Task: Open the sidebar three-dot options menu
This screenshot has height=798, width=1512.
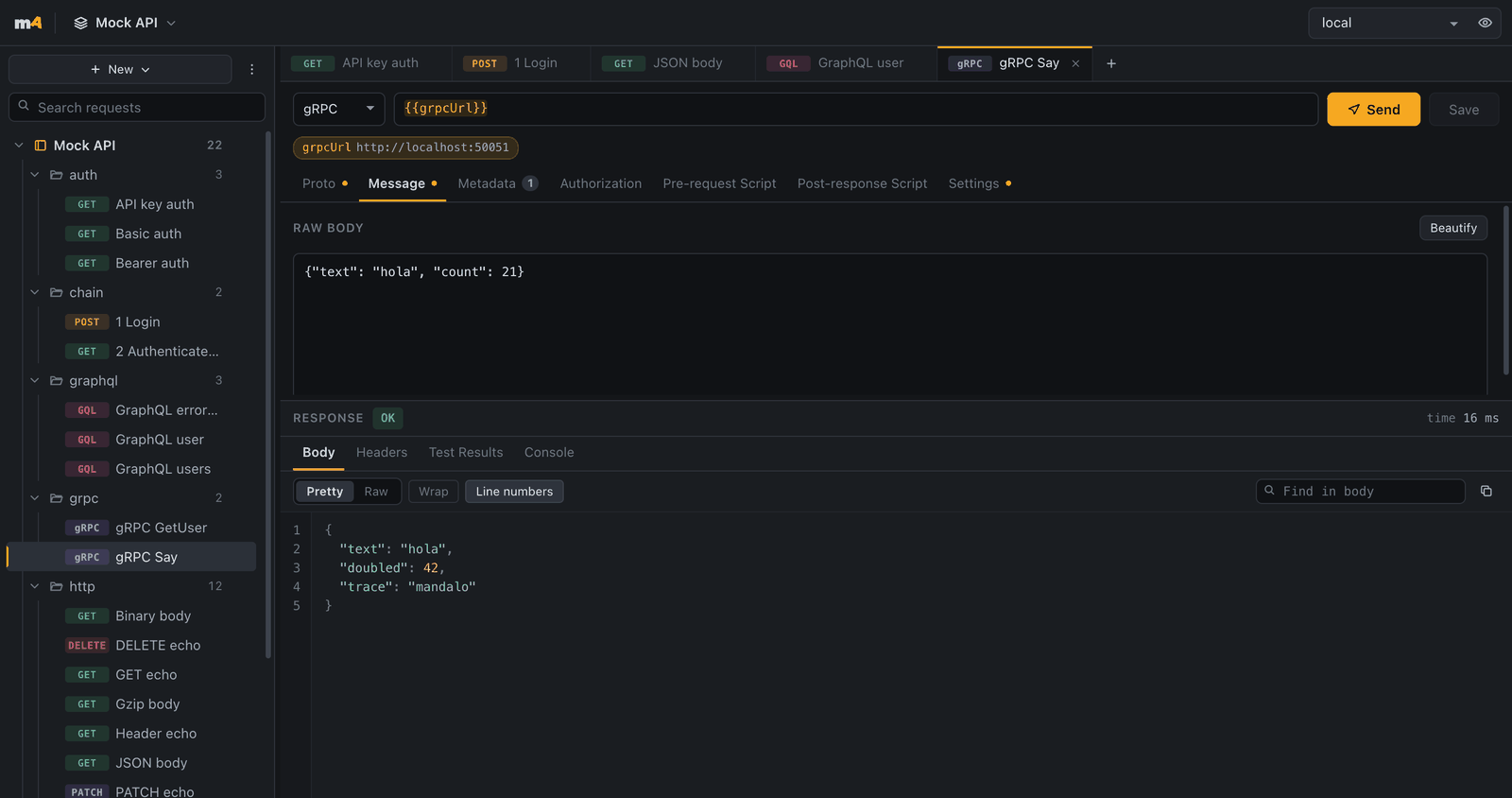Action: tap(251, 69)
